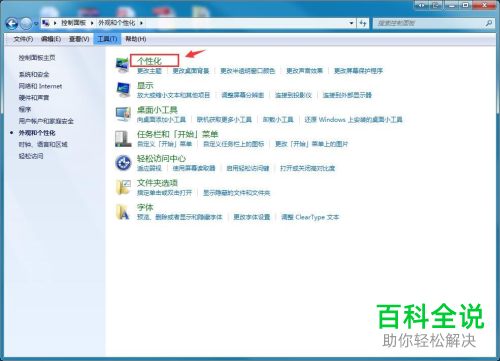This screenshot has width=500, height=361.
Task: Click 更改屏幕保护程序 link
Action: pyautogui.click(x=358, y=71)
